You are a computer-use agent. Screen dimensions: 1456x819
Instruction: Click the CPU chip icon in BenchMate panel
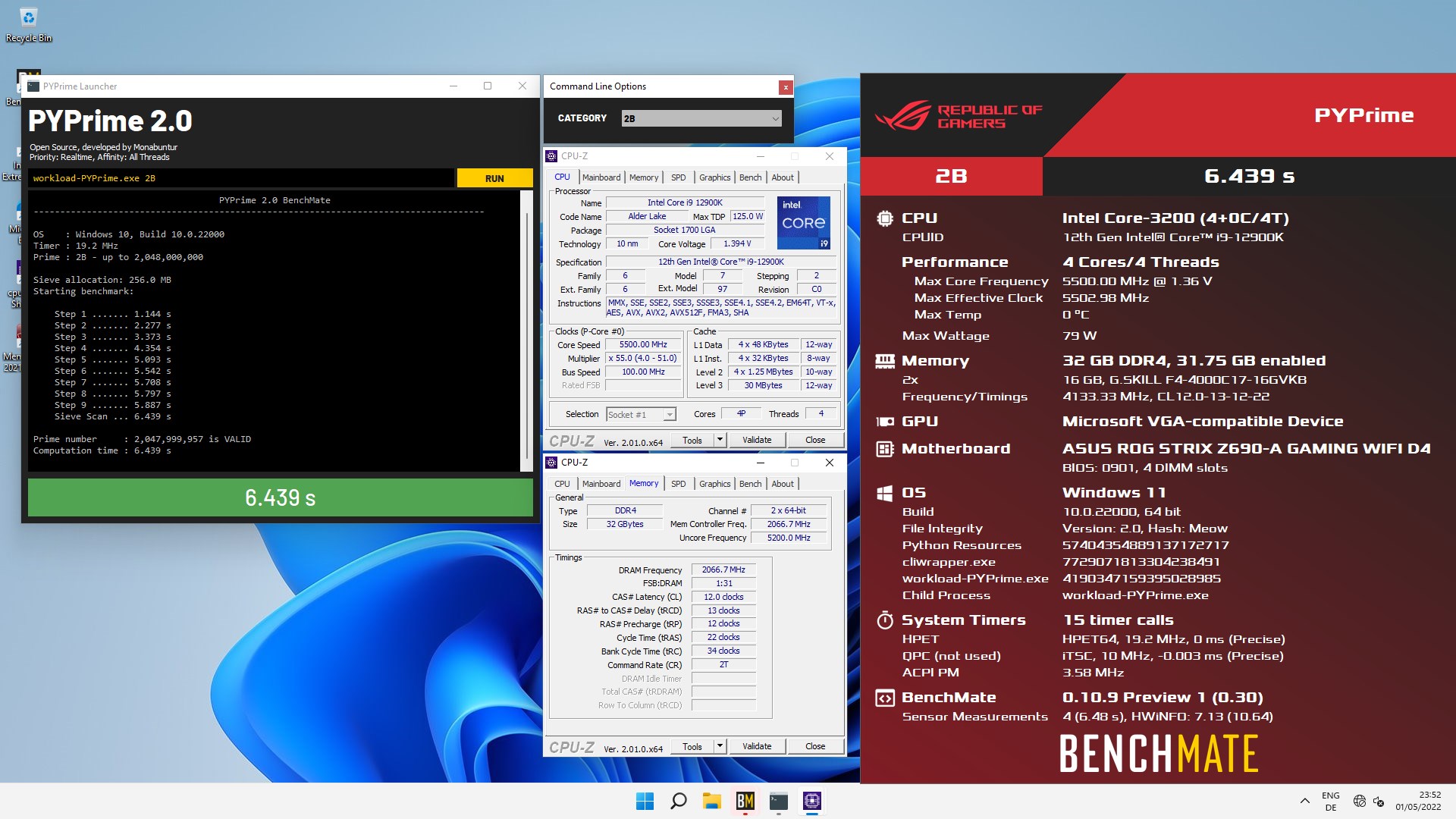coord(884,218)
